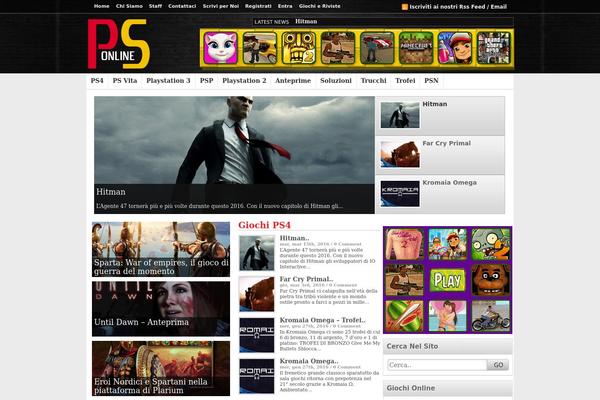Open Giochi e Riviste menu item
Image resolution: width=600 pixels, height=400 pixels.
320,6
